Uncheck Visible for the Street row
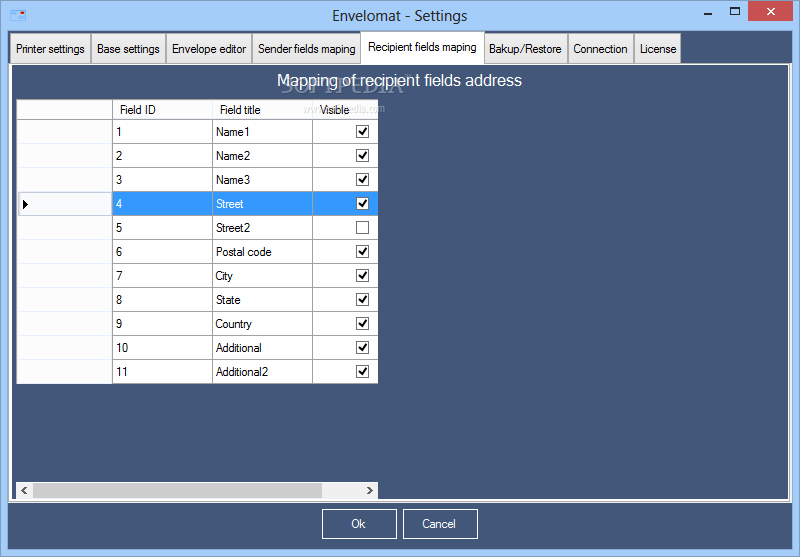 pyautogui.click(x=362, y=204)
